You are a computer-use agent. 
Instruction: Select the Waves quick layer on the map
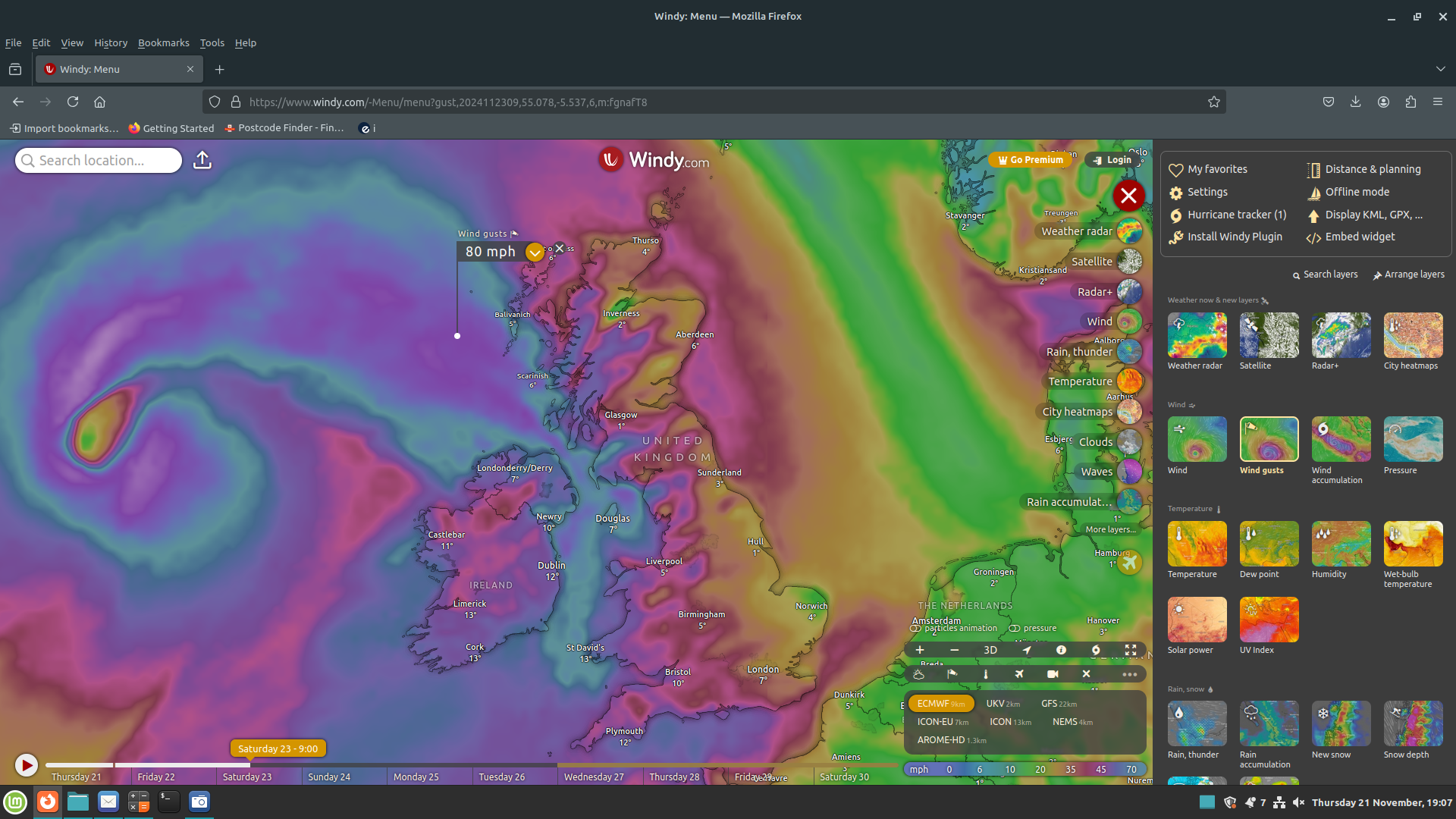point(1109,472)
